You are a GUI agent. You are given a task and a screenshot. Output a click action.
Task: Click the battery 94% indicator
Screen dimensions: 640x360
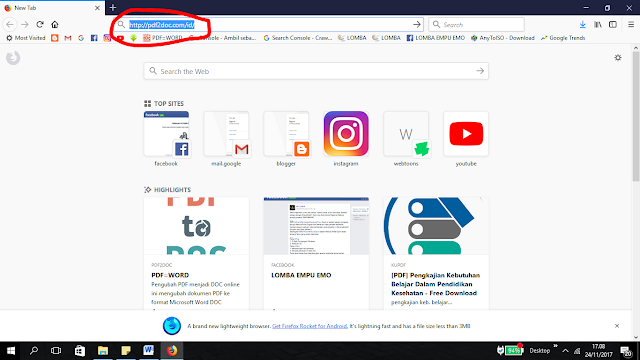click(513, 350)
